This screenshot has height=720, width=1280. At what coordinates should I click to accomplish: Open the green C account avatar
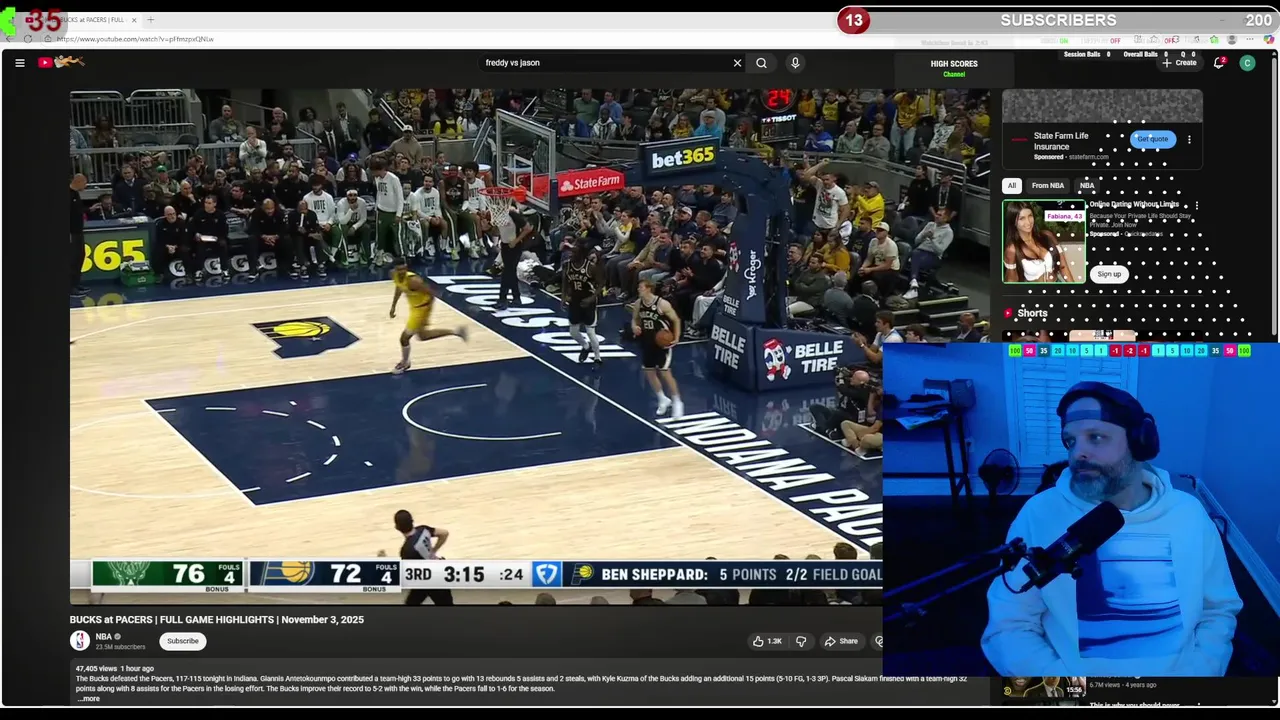pyautogui.click(x=1247, y=63)
